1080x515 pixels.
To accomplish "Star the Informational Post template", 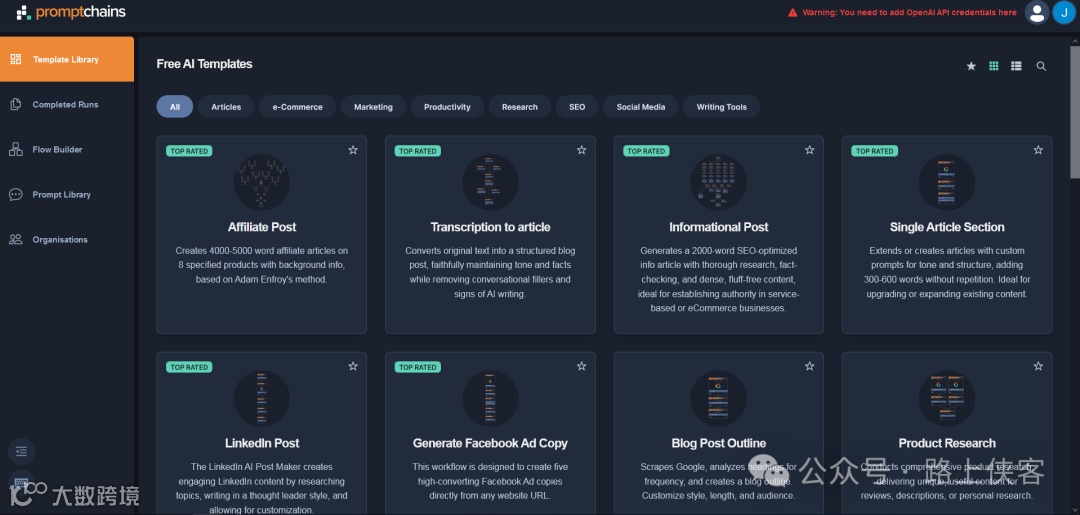I will pos(809,150).
